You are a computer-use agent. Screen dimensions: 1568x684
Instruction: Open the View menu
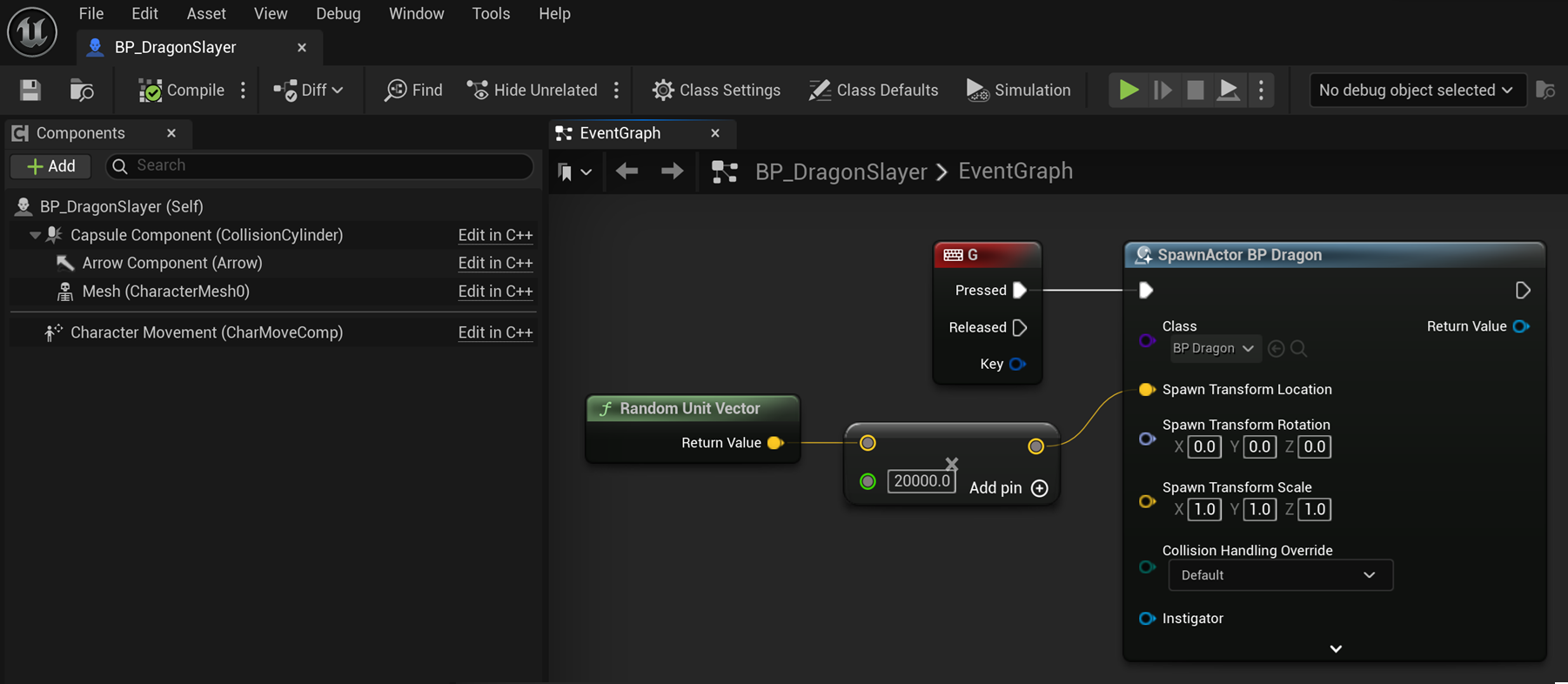point(271,14)
